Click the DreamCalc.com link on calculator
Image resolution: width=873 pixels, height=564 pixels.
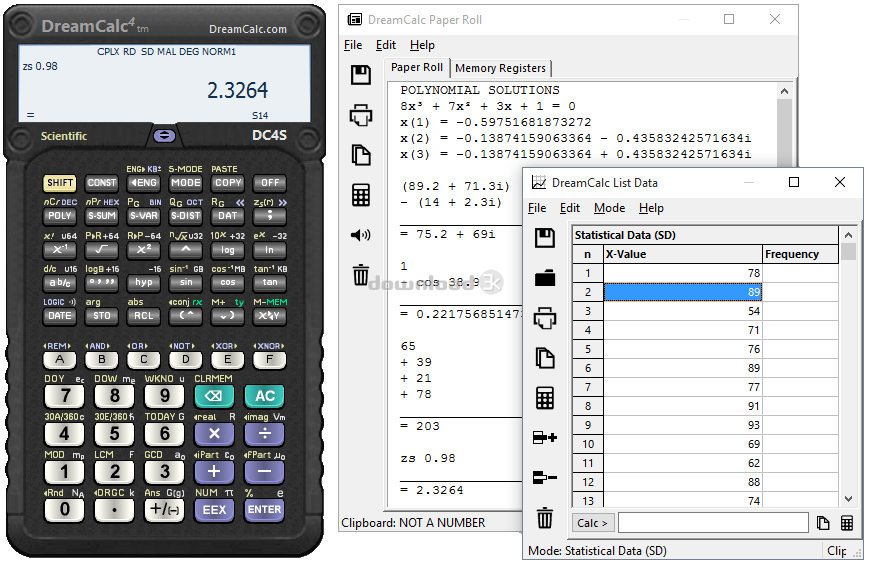tap(248, 29)
